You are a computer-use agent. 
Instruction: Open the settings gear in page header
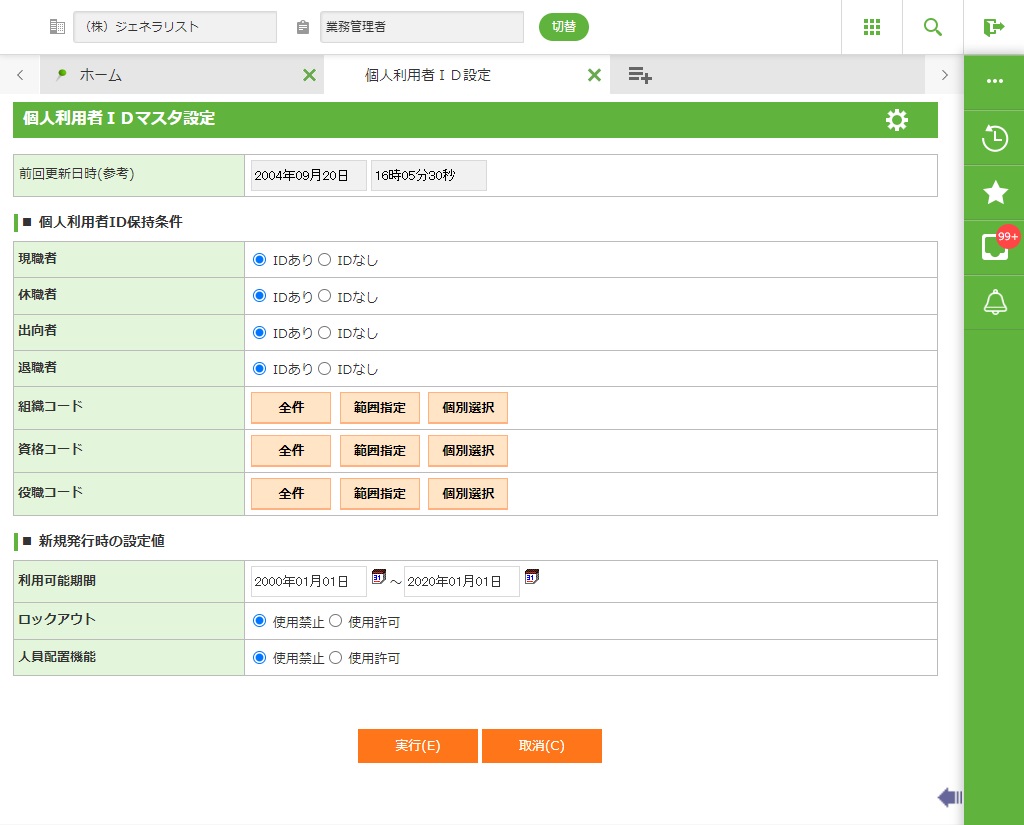[x=897, y=120]
